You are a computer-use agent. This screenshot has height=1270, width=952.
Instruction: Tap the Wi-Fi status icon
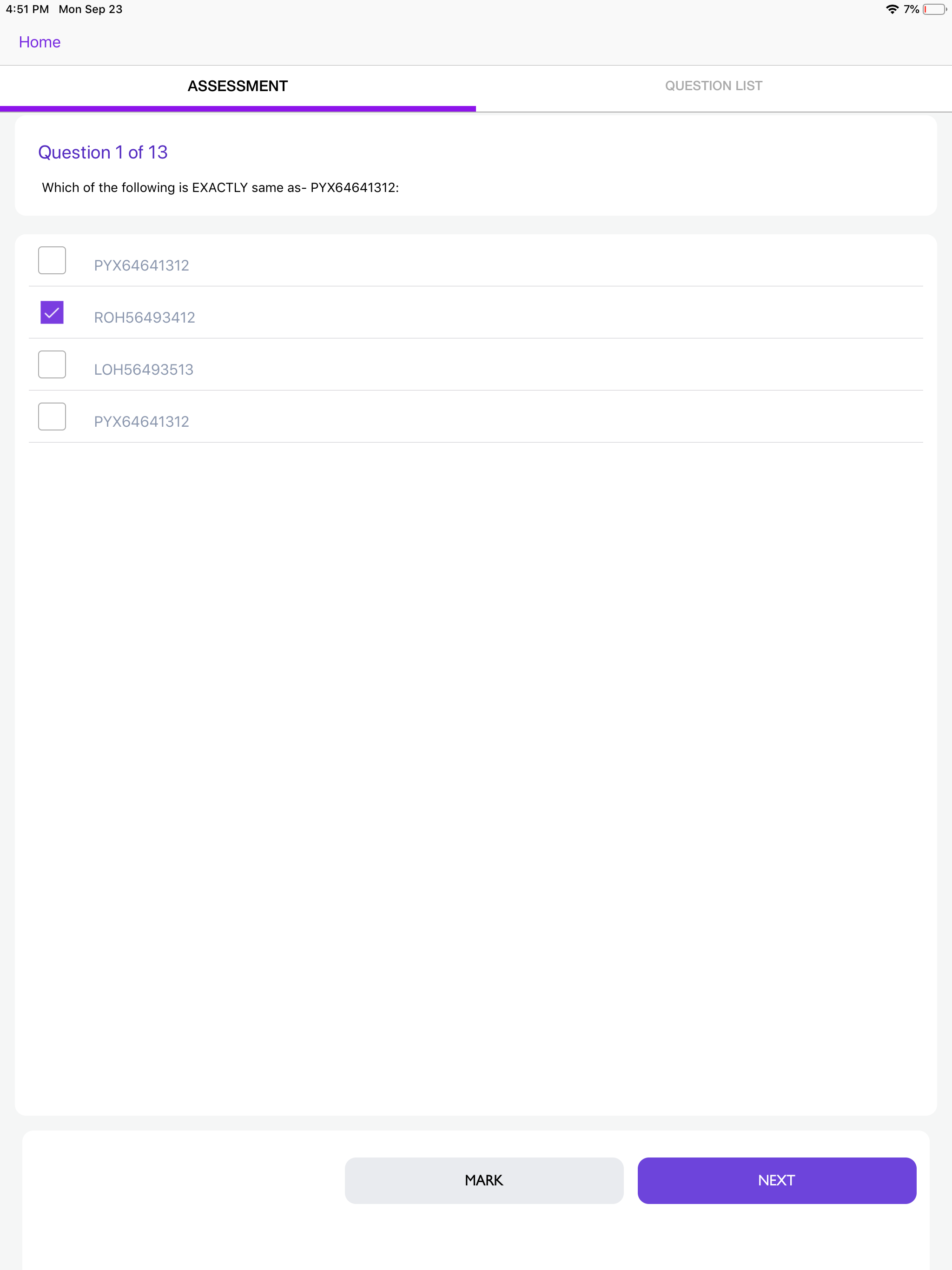[x=892, y=9]
